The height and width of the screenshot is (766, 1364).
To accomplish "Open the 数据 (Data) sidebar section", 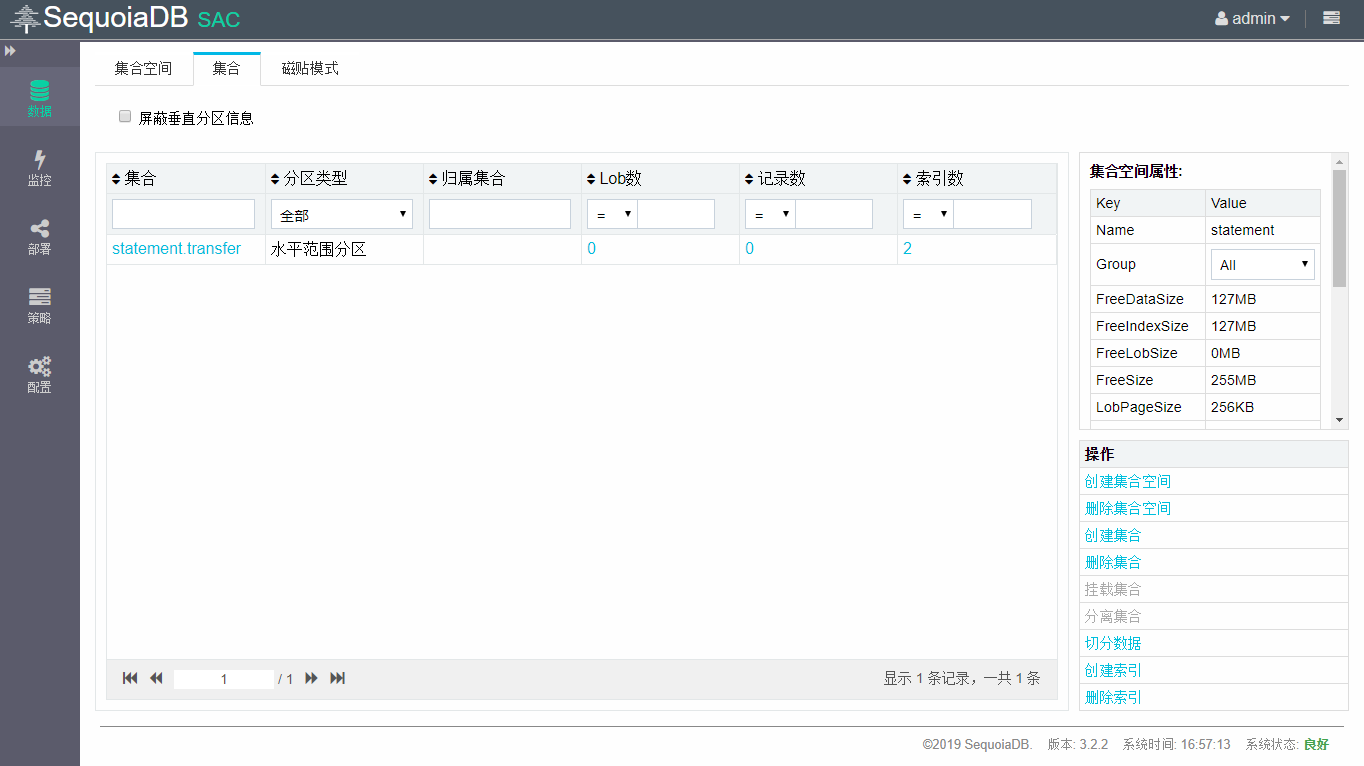I will 39,97.
